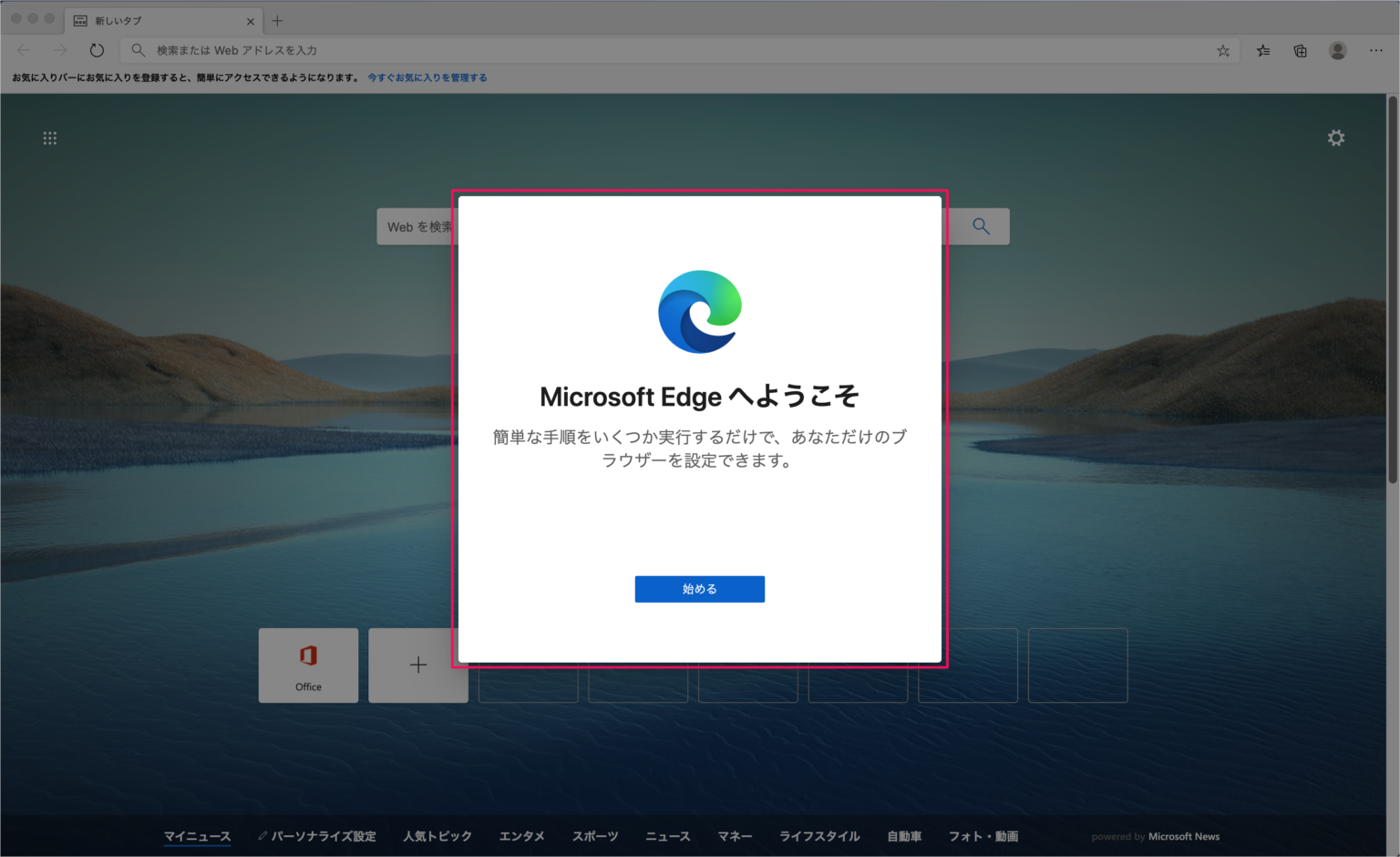Add this page to favorites star

pyautogui.click(x=1222, y=50)
